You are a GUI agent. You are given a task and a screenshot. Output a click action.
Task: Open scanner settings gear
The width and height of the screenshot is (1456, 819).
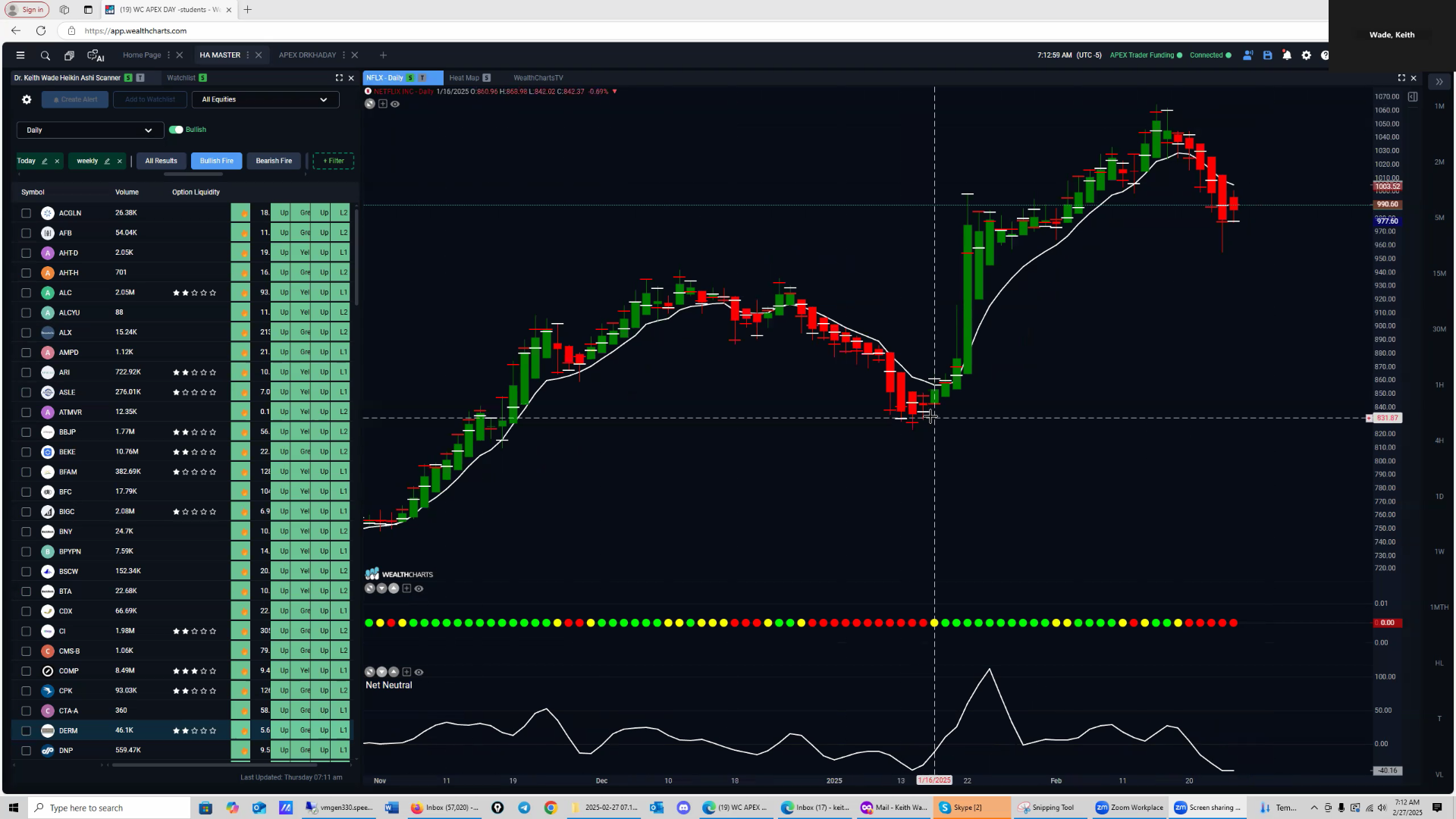click(27, 99)
